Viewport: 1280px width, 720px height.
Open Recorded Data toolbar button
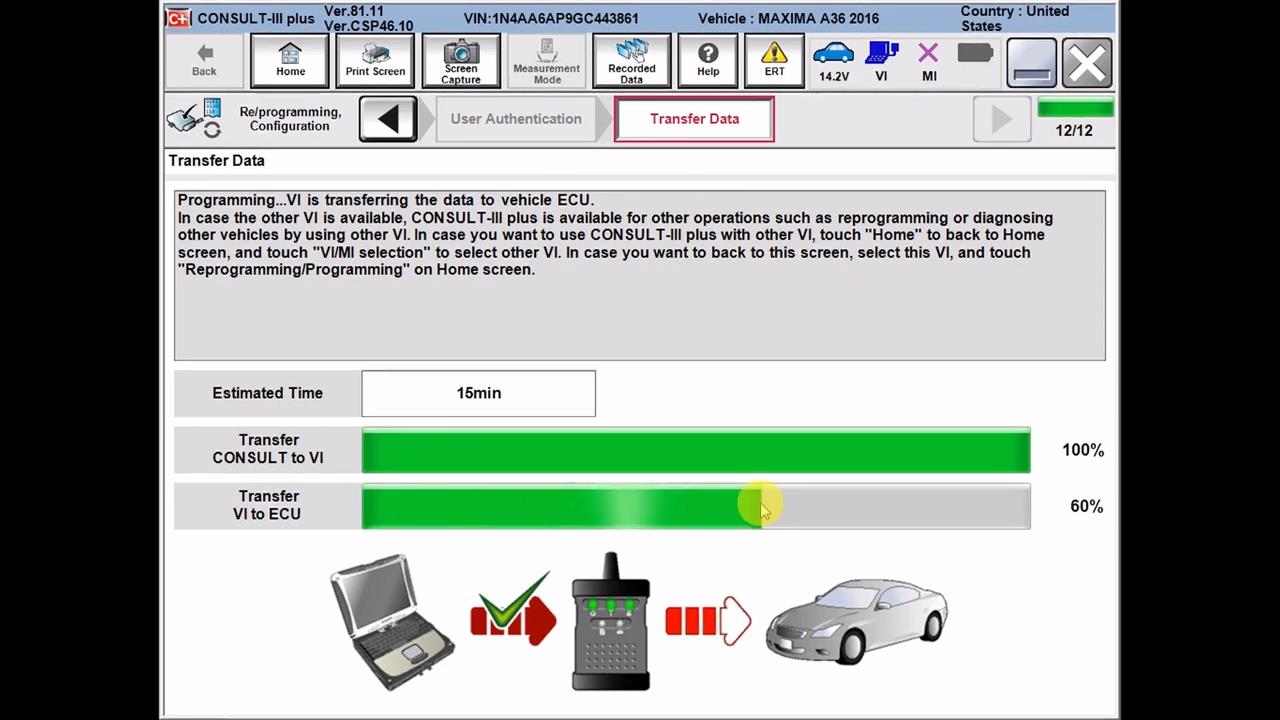(x=632, y=61)
